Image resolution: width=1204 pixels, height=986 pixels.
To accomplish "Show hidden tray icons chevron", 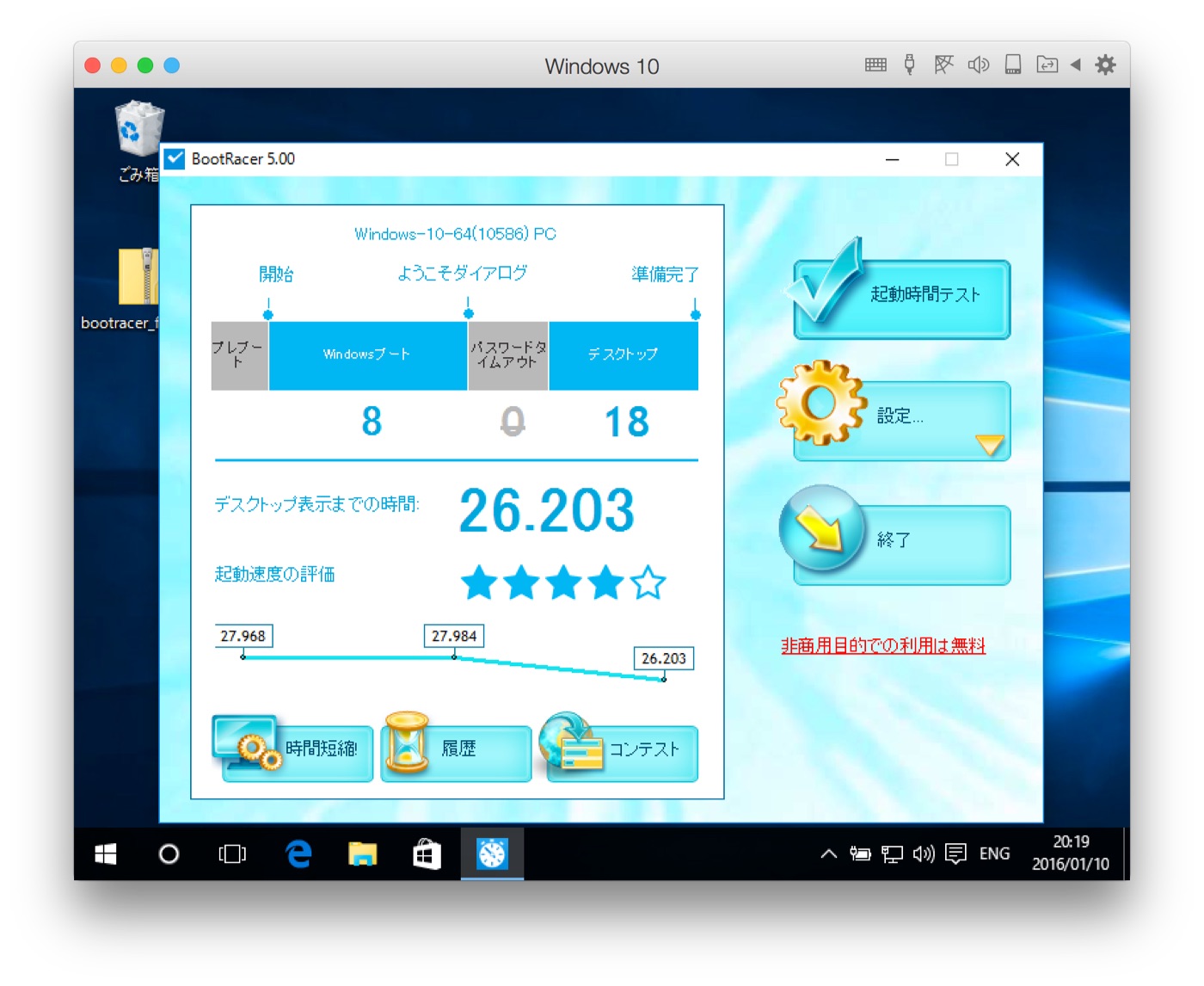I will click(828, 854).
